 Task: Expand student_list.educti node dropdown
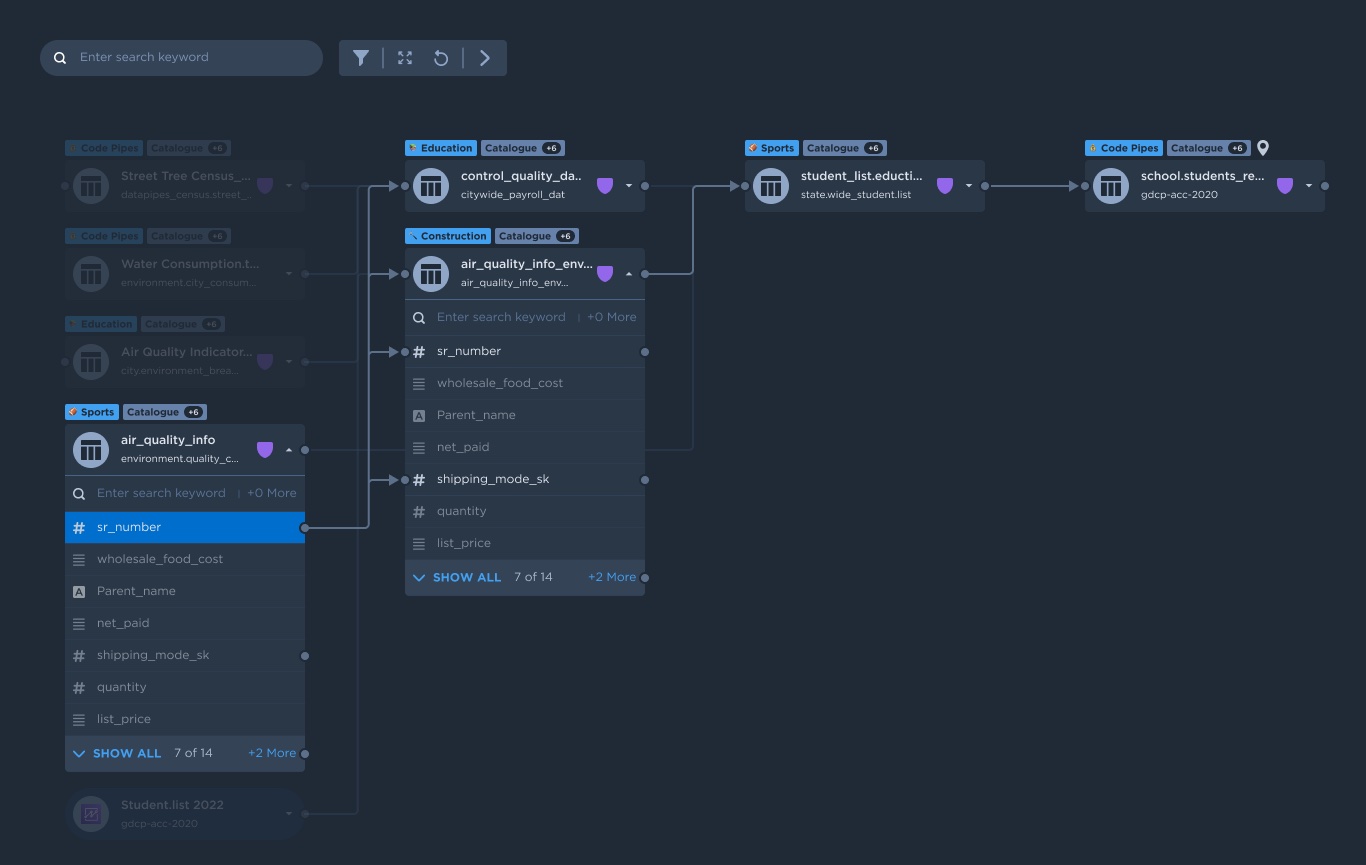point(969,186)
